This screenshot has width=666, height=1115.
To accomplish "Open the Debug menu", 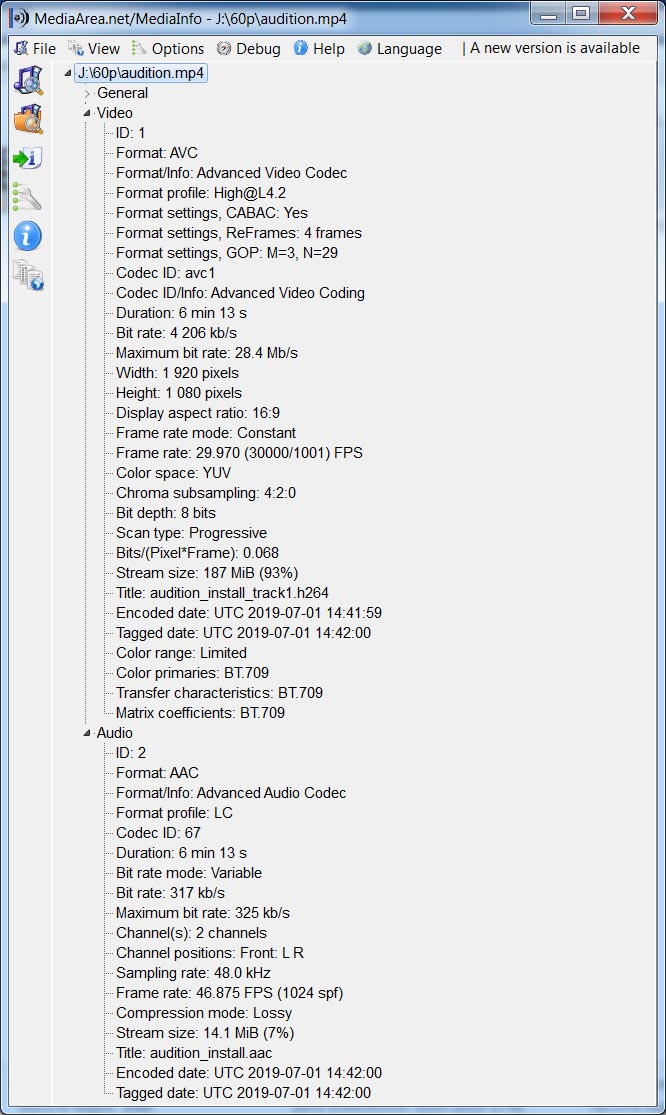I will coord(249,48).
